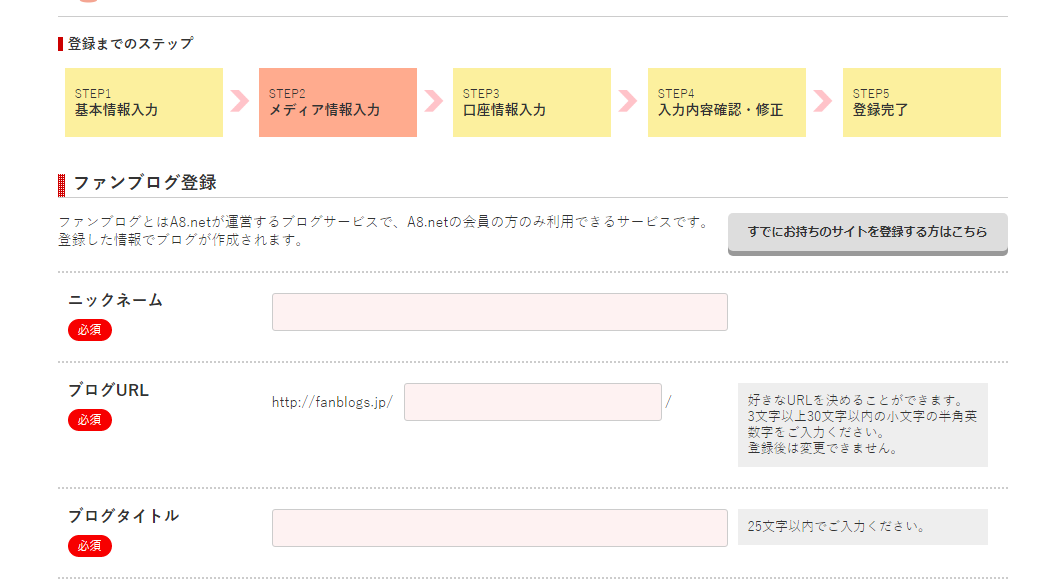Click the 必須 badge under ニックネーム
The image size is (1063, 581).
tap(89, 330)
